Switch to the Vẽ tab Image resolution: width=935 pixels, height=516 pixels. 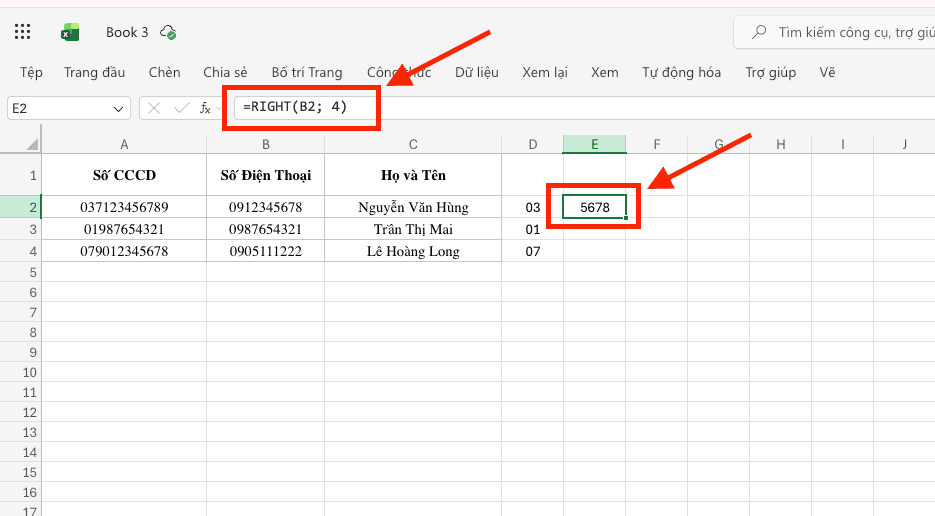click(826, 73)
